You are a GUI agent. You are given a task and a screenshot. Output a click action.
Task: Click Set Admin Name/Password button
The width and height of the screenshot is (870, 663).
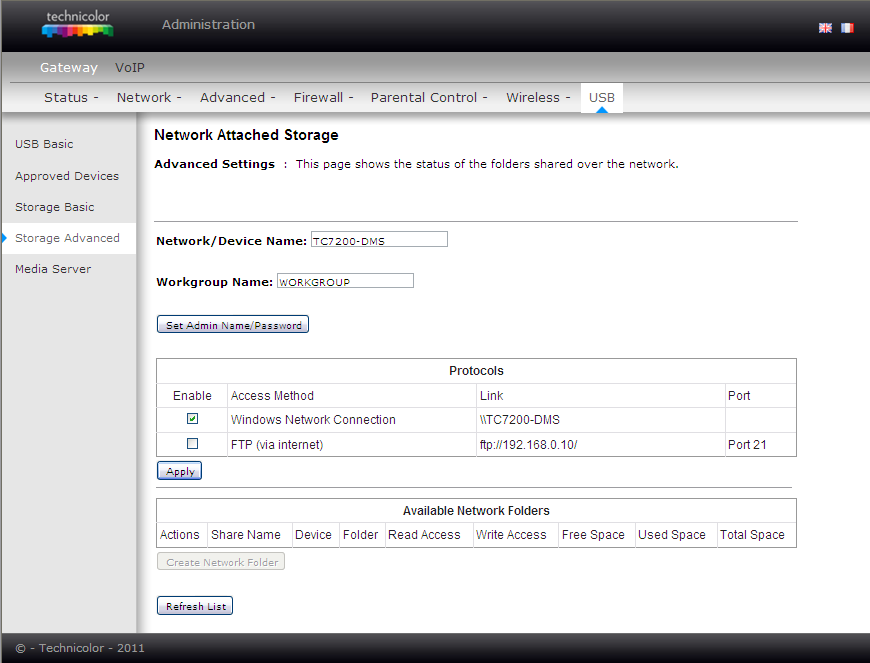click(233, 325)
